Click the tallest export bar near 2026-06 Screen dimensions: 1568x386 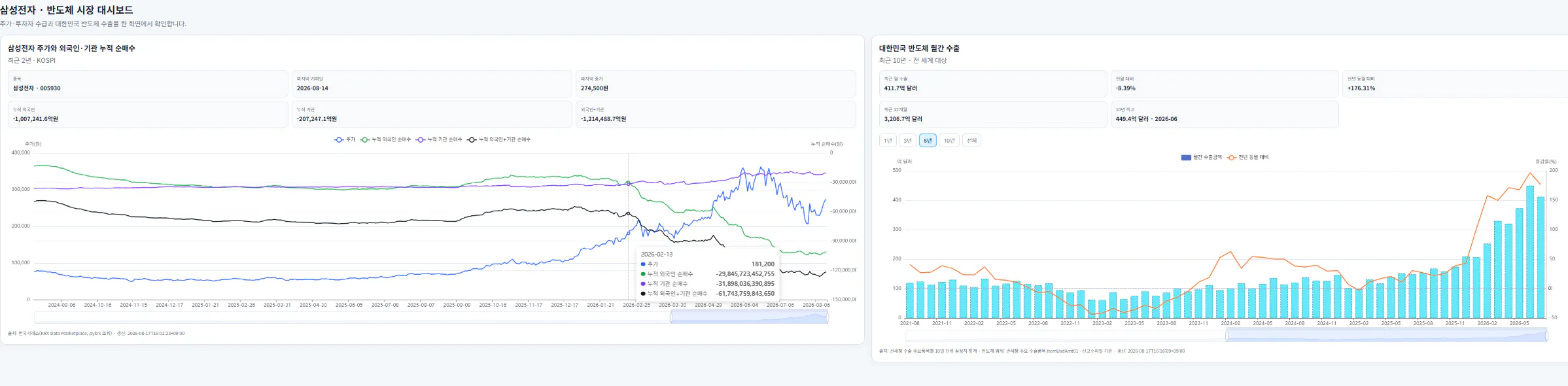click(1530, 252)
